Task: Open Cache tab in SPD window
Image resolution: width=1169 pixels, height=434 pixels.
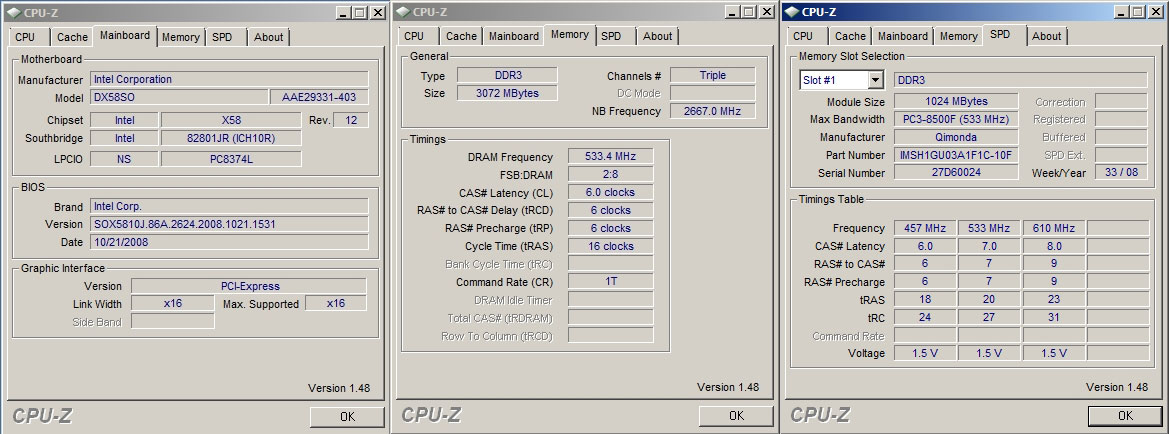Action: (x=851, y=36)
